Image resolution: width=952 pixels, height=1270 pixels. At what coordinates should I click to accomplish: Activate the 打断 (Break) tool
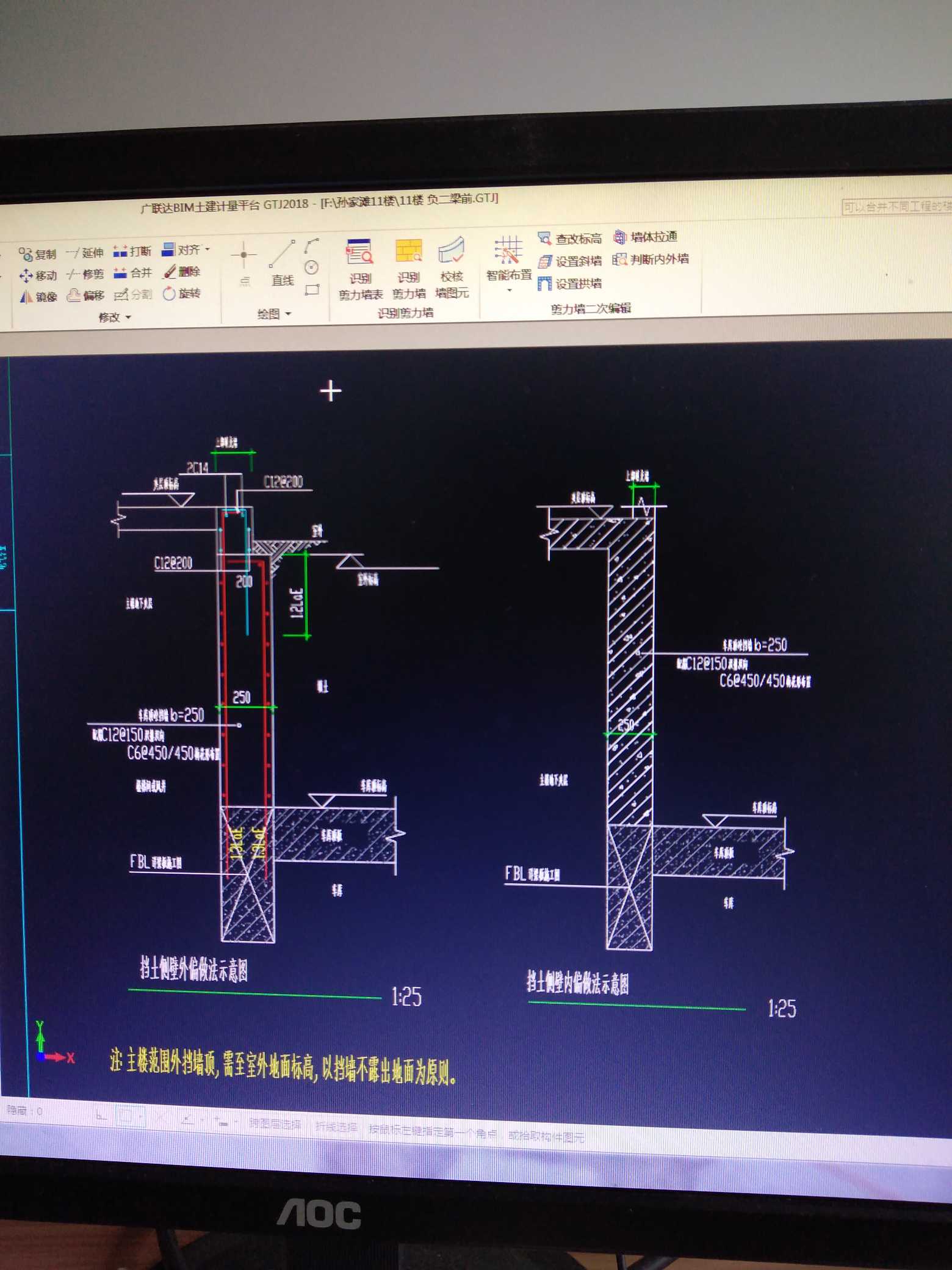[x=132, y=251]
